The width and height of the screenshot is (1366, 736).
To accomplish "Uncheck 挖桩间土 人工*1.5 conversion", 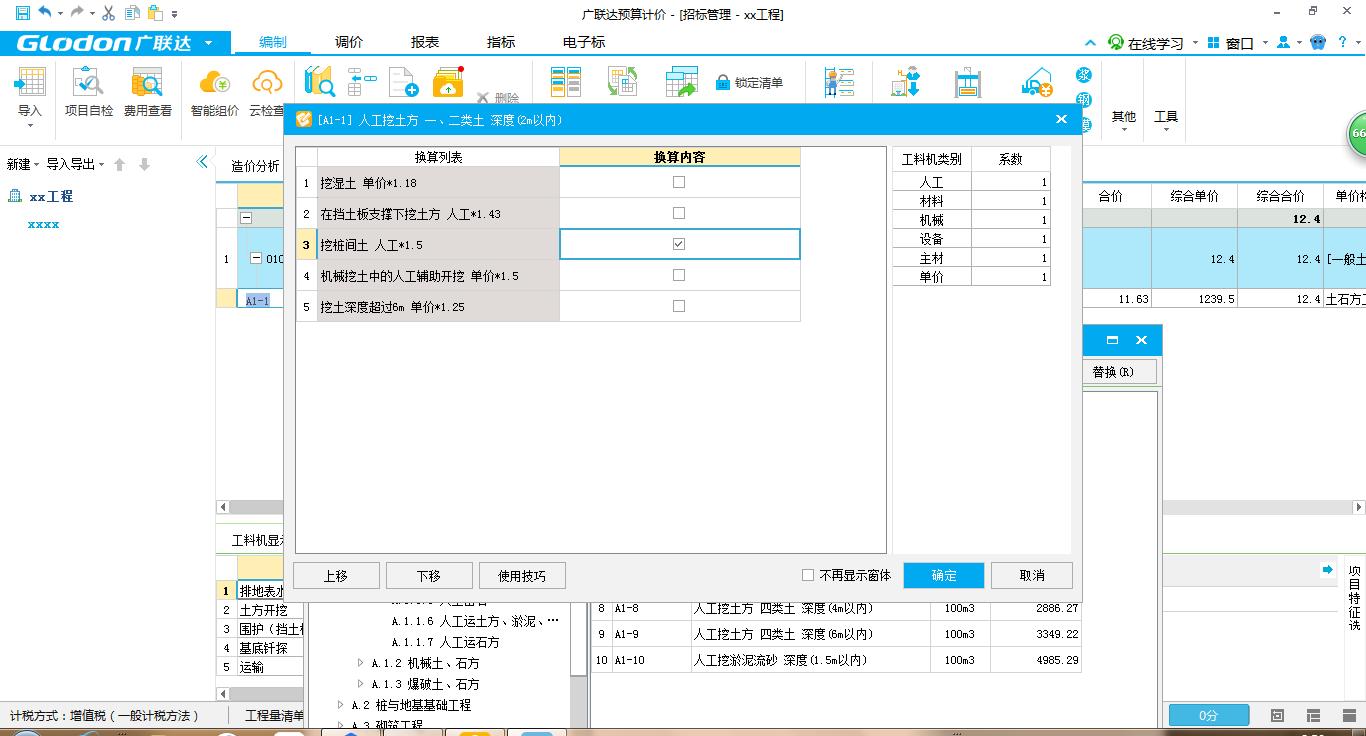I will [678, 245].
